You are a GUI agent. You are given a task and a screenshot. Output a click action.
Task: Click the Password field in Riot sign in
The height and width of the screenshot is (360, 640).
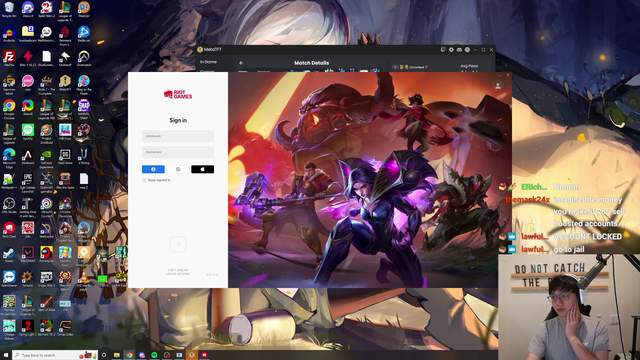pyautogui.click(x=178, y=152)
